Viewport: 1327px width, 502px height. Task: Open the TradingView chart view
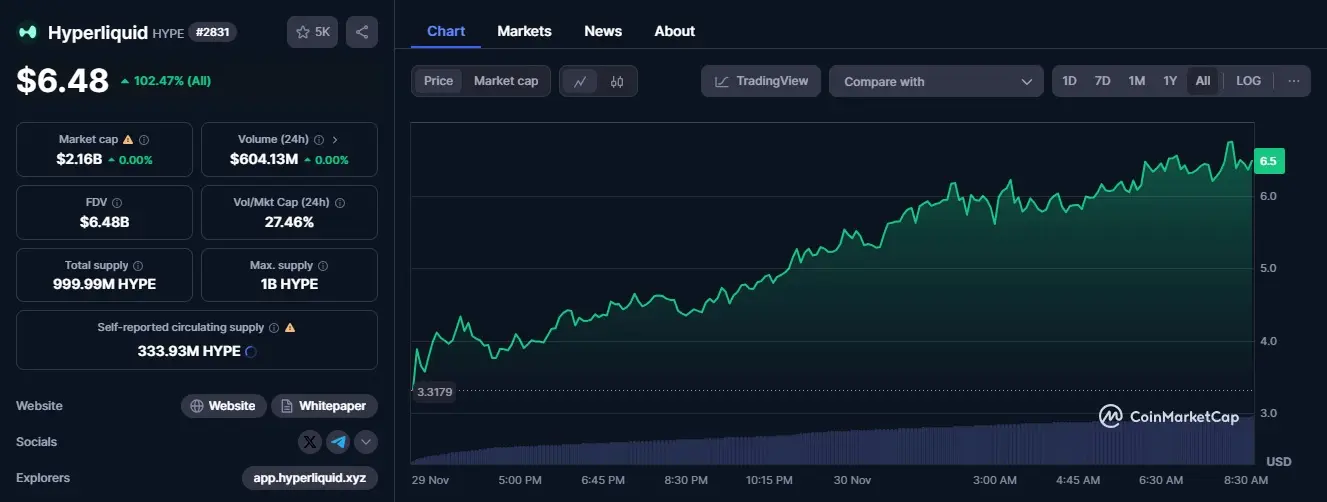(x=761, y=81)
